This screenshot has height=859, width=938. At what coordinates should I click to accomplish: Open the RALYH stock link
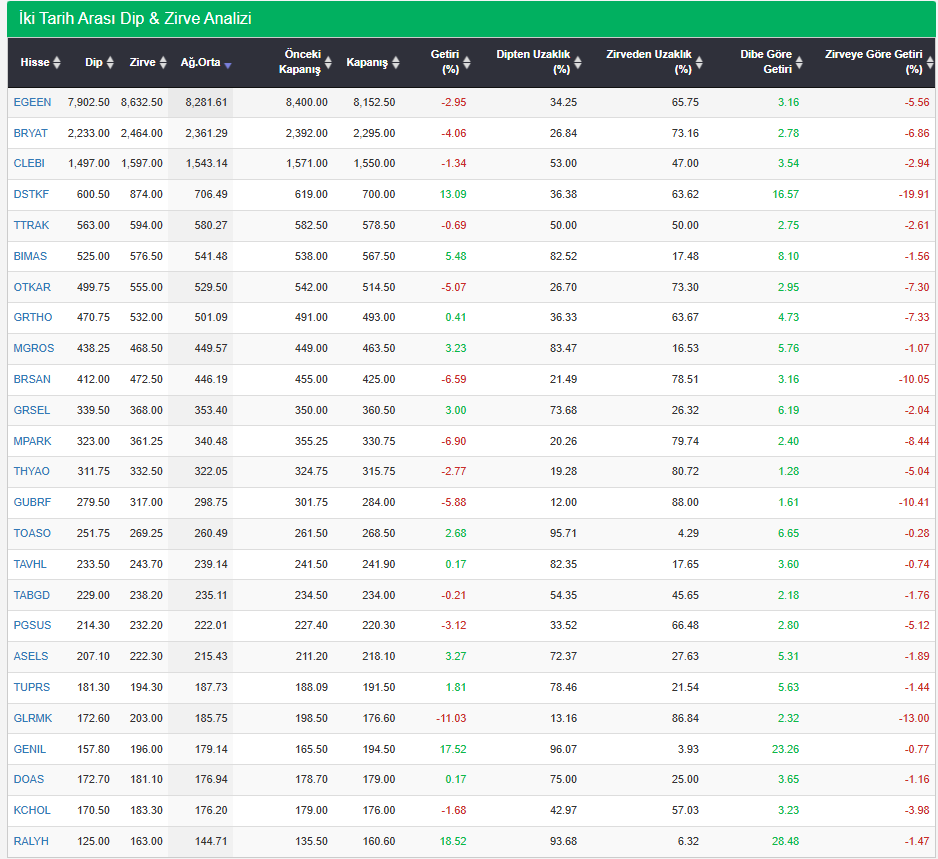(x=31, y=841)
